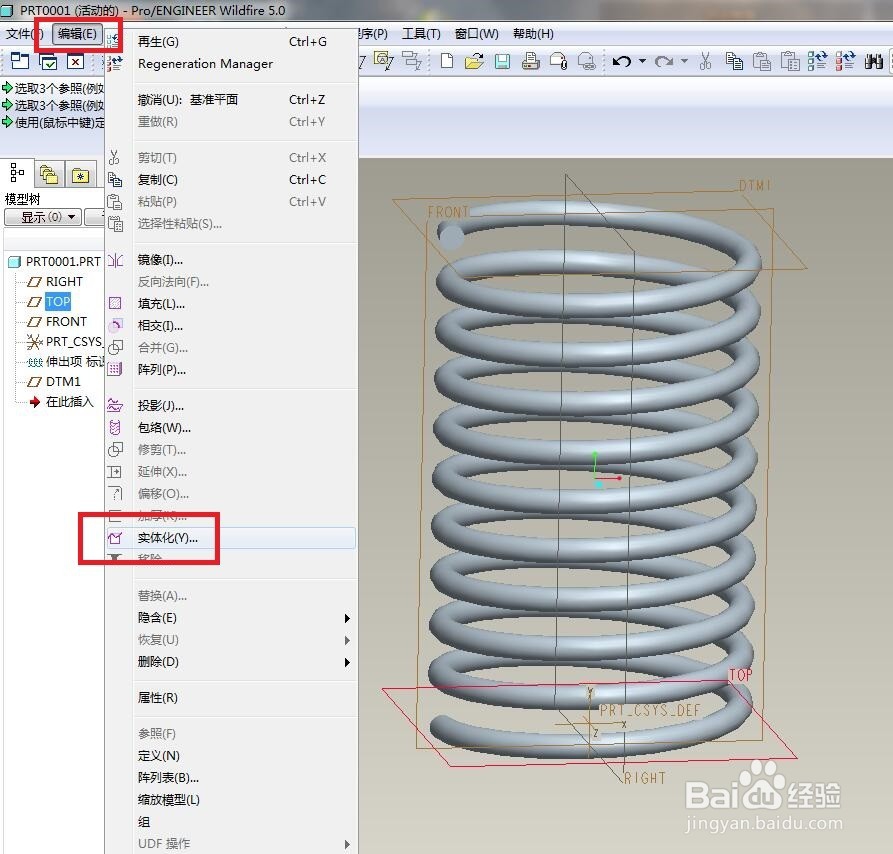This screenshot has height=854, width=893.
Task: Choose 包络(W)... wrap entry
Action: [231, 428]
